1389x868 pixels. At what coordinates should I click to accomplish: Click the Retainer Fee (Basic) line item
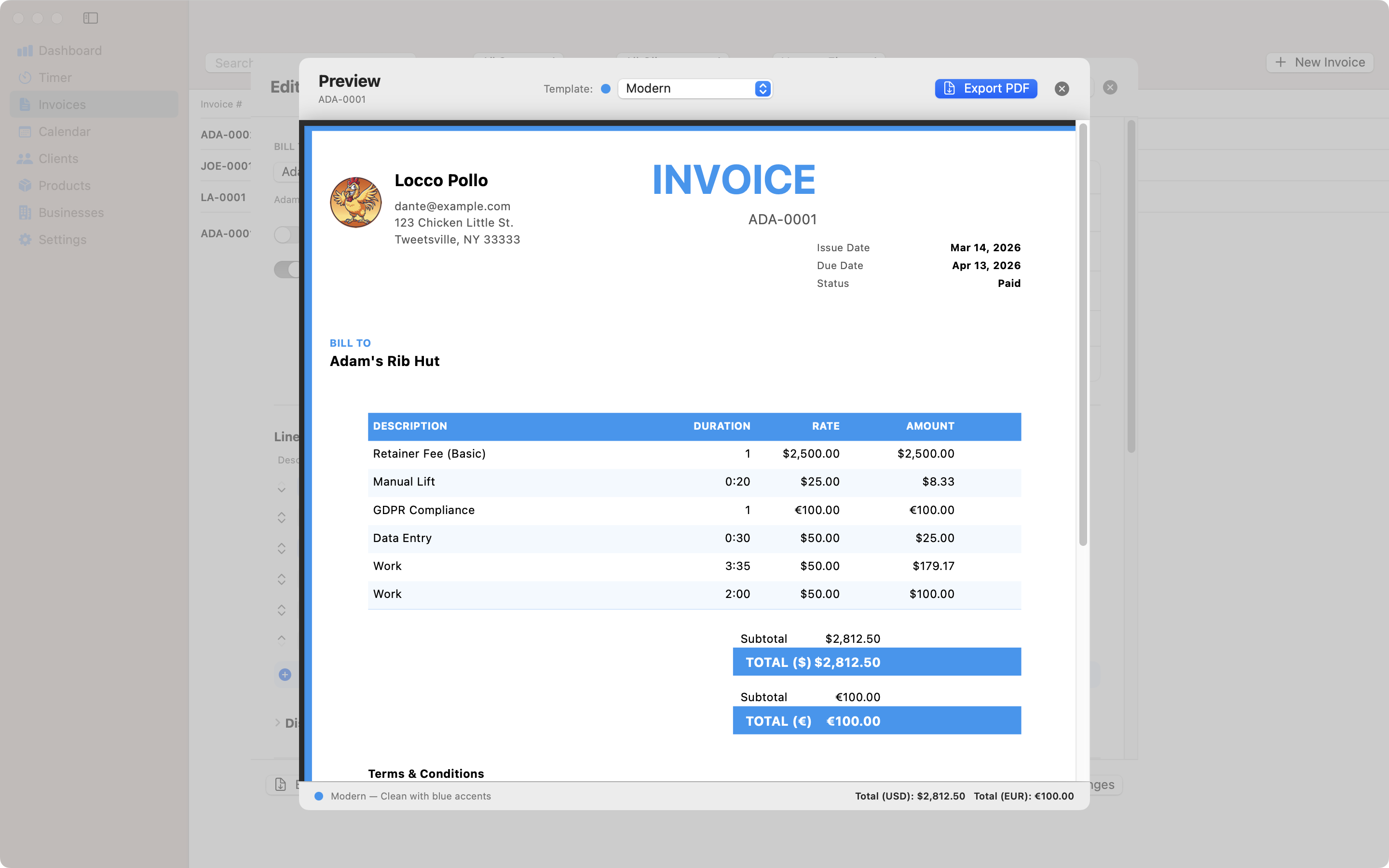pos(694,454)
